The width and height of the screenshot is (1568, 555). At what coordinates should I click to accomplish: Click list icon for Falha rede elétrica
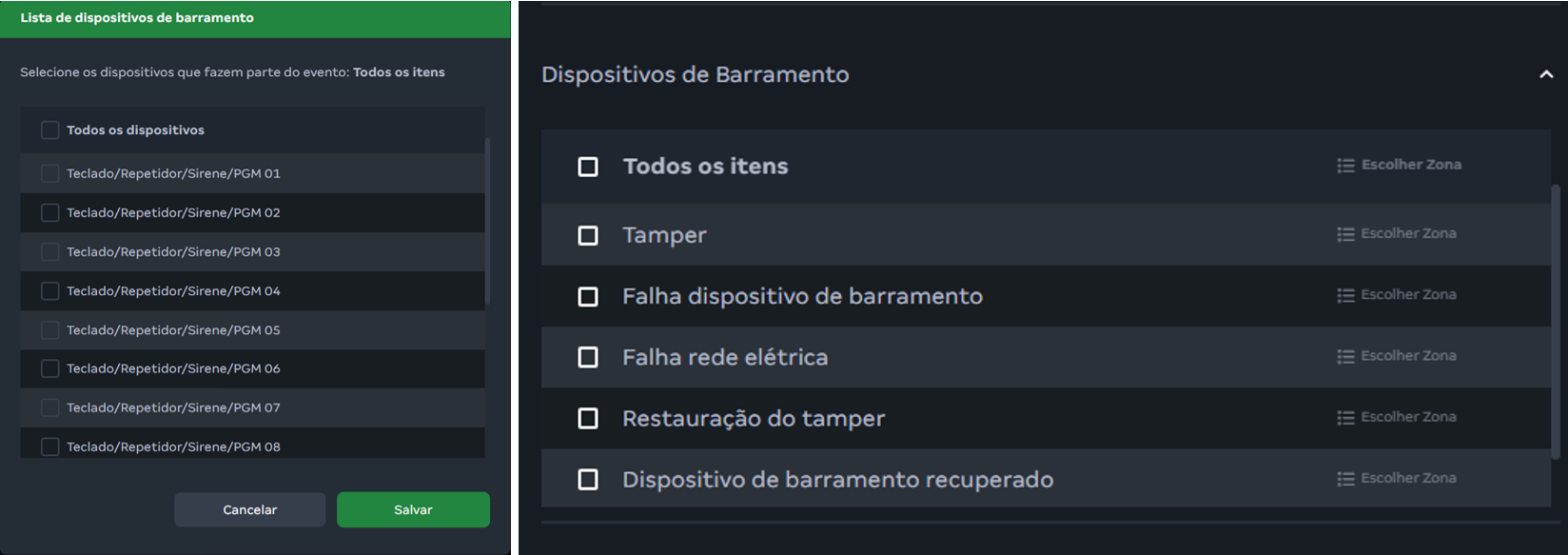pyautogui.click(x=1345, y=356)
